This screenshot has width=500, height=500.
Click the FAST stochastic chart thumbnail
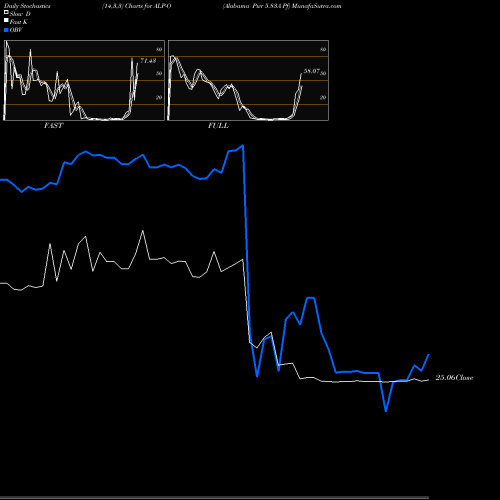[84, 80]
